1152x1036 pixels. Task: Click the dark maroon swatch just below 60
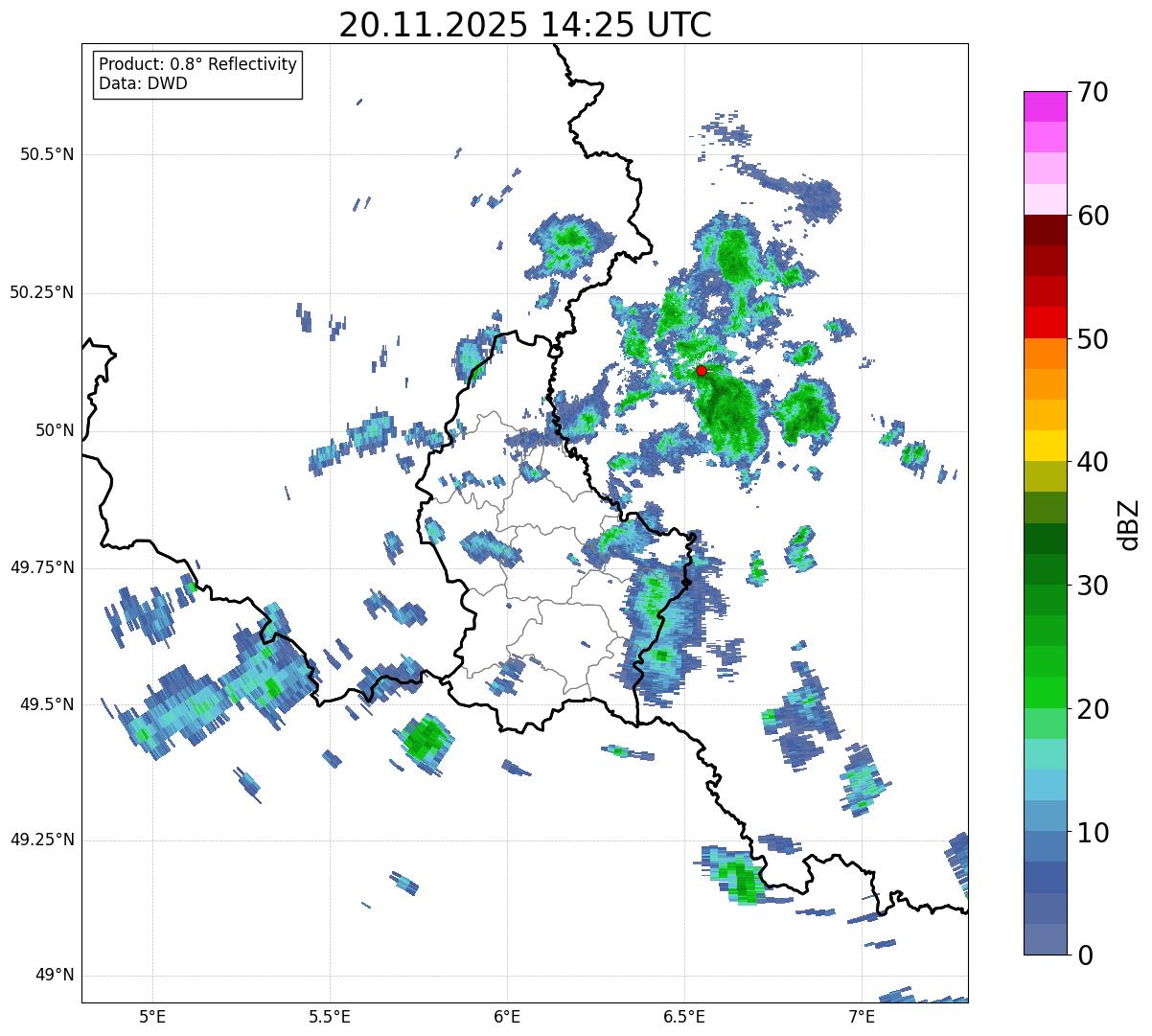click(x=1045, y=230)
